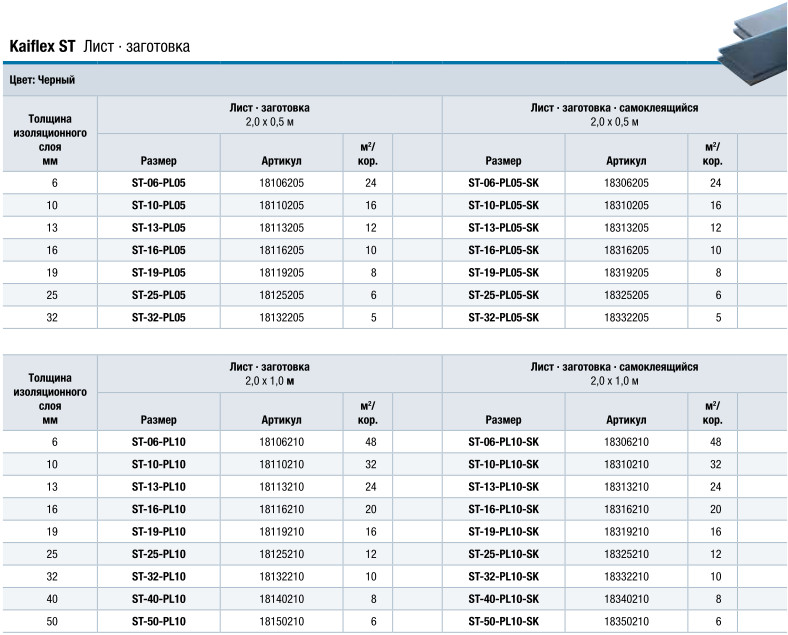The image size is (788, 635).
Task: Click size code ST-50-PL10-SK
Action: [504, 621]
